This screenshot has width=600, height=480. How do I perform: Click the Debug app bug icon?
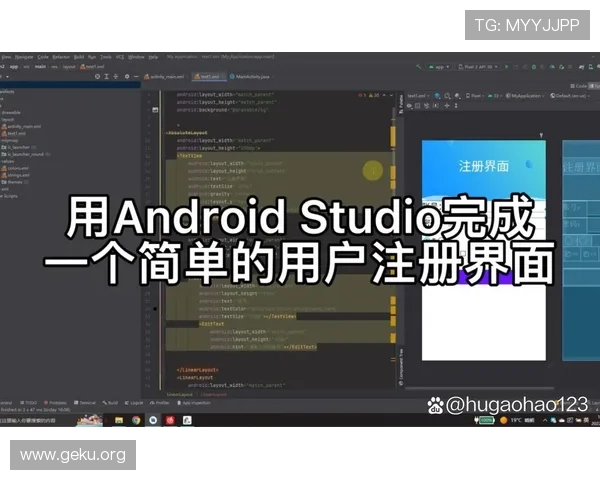click(x=534, y=67)
